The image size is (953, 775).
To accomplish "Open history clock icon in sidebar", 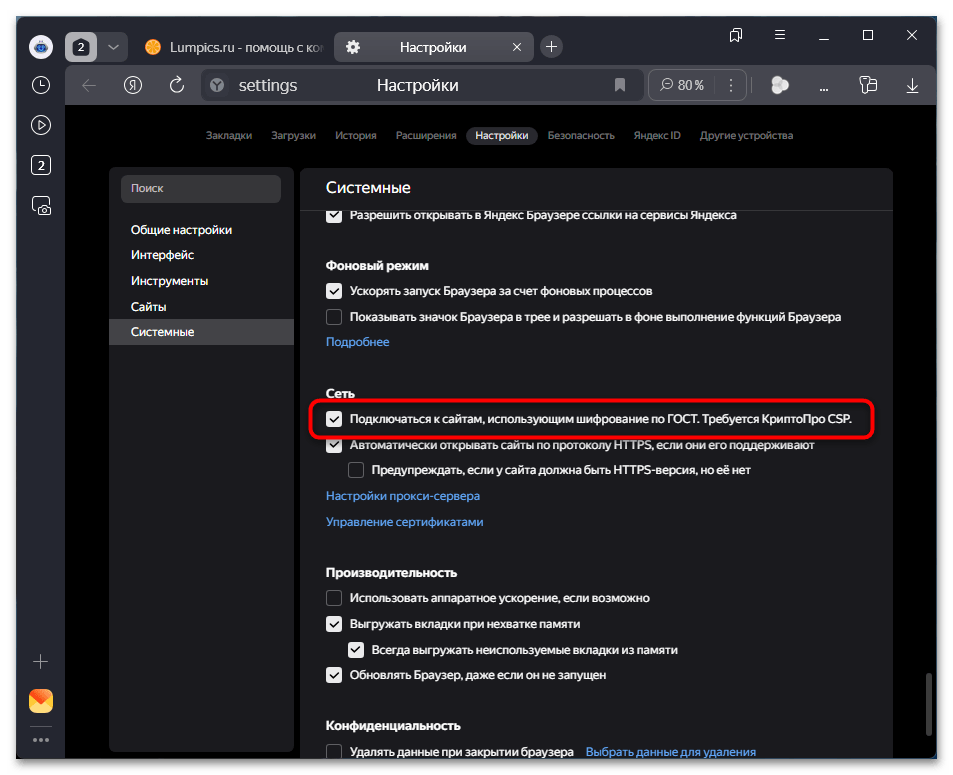I will point(41,84).
